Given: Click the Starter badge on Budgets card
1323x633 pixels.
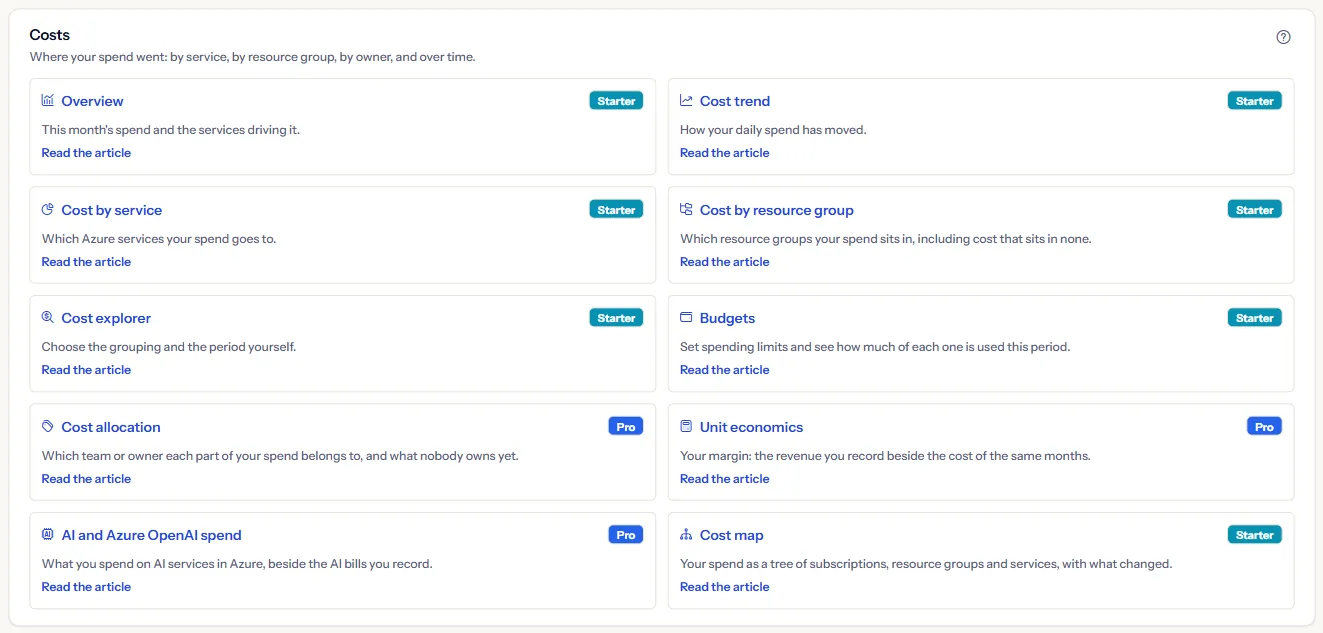Looking at the screenshot, I should (1254, 318).
